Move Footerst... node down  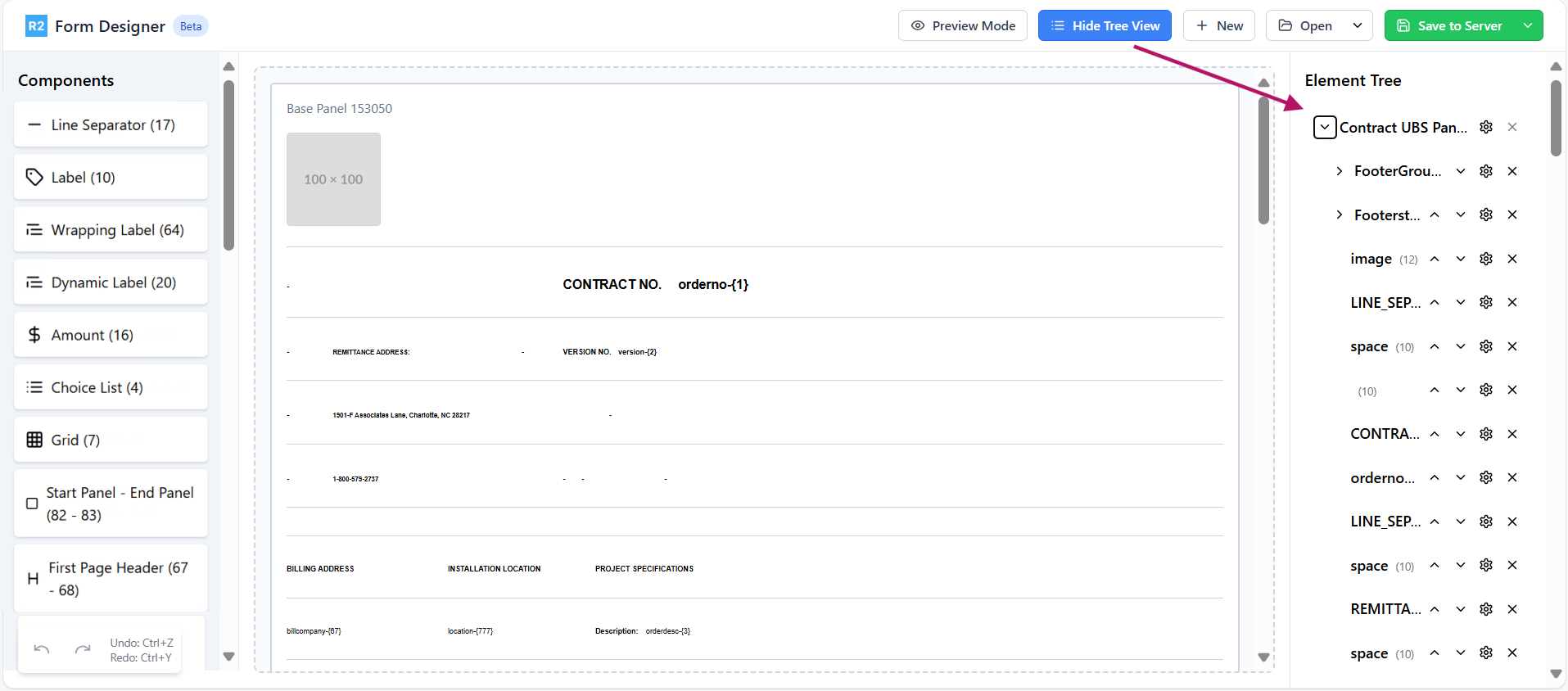click(x=1460, y=215)
